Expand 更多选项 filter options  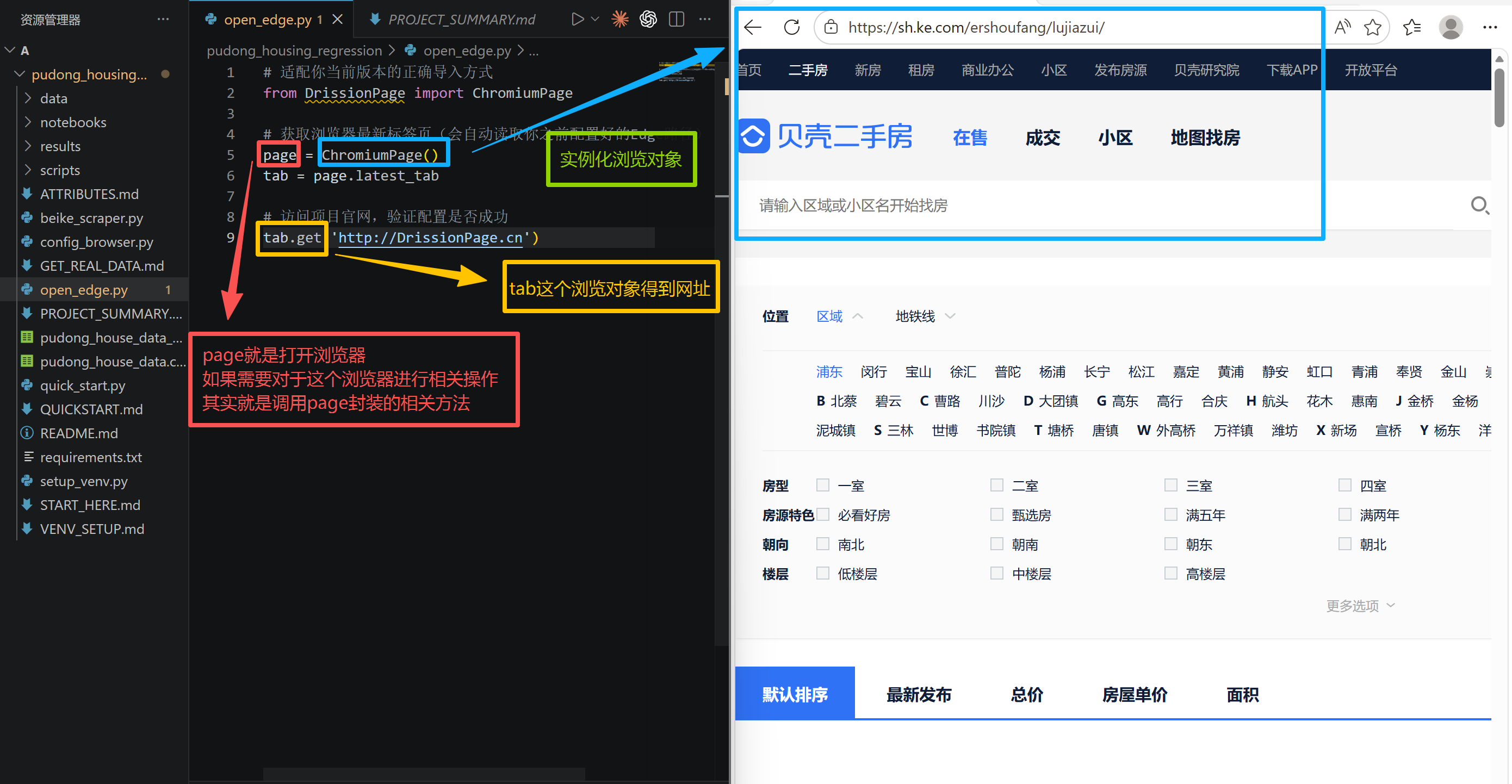click(x=1360, y=606)
